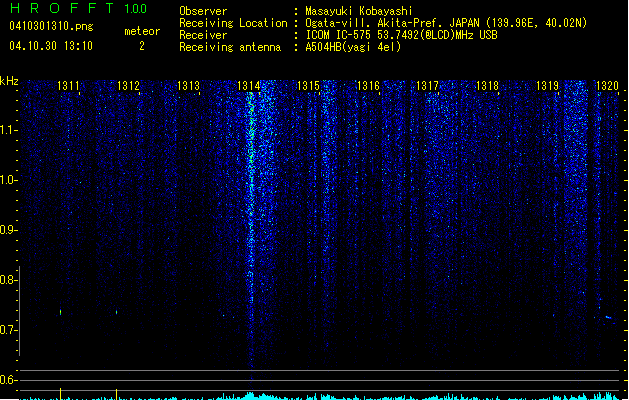Click the 1319 time axis label
Image resolution: width=629 pixels, height=400 pixels.
(x=548, y=85)
